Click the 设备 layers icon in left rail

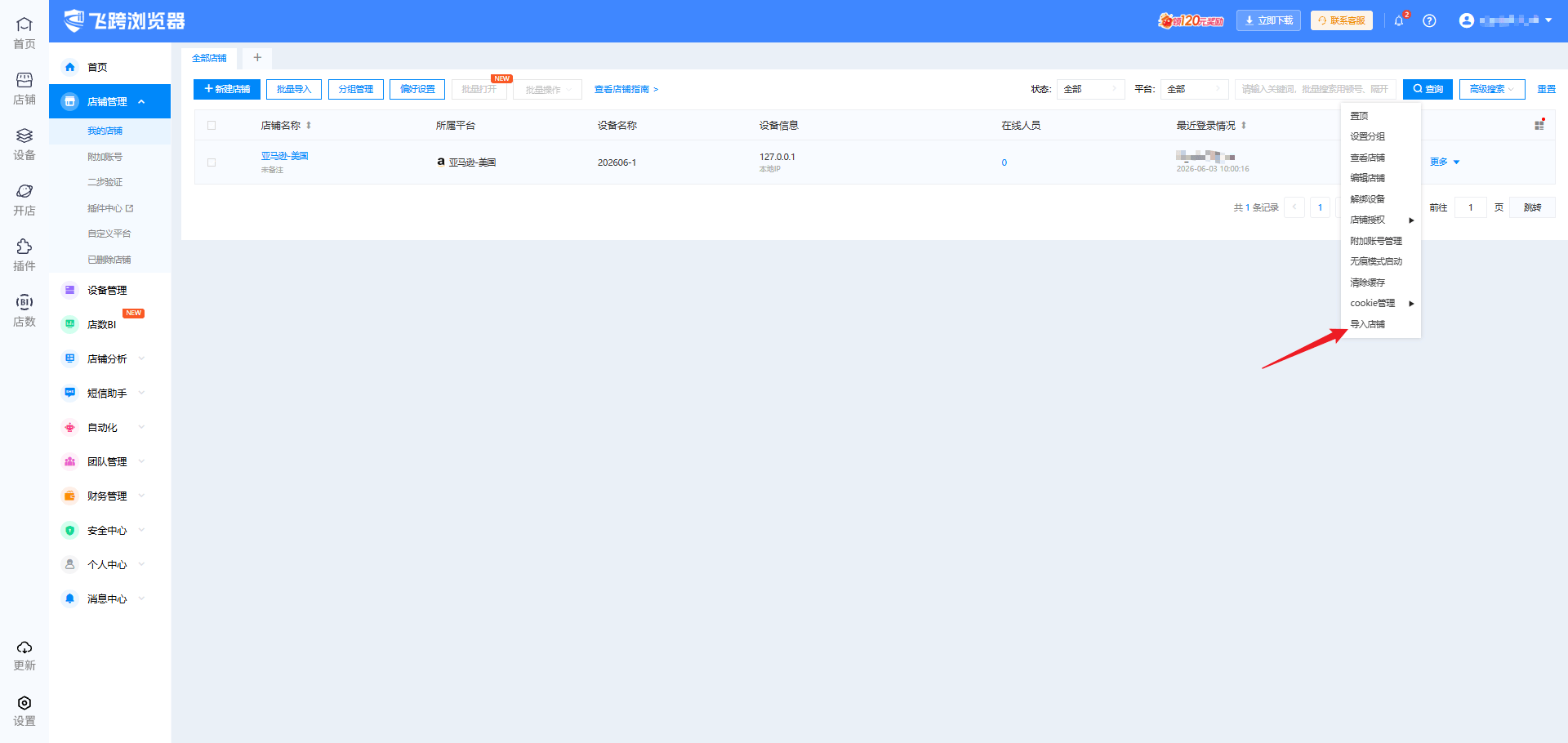pyautogui.click(x=24, y=136)
